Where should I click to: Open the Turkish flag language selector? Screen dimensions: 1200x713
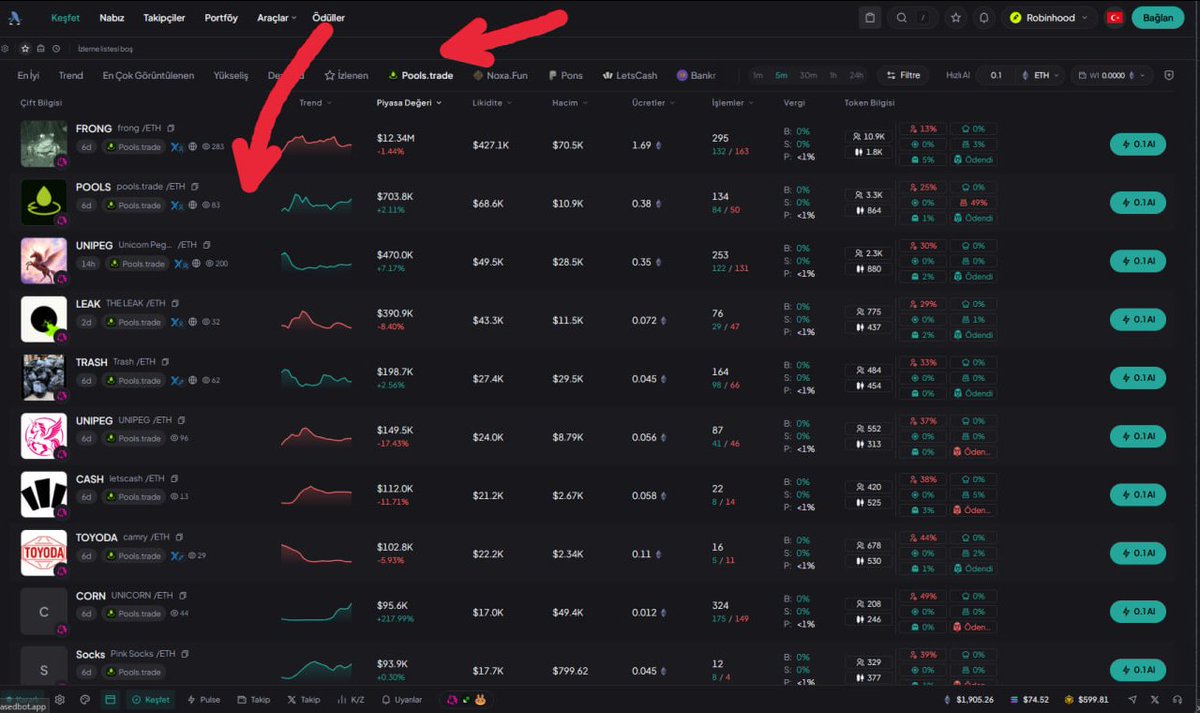1114,18
